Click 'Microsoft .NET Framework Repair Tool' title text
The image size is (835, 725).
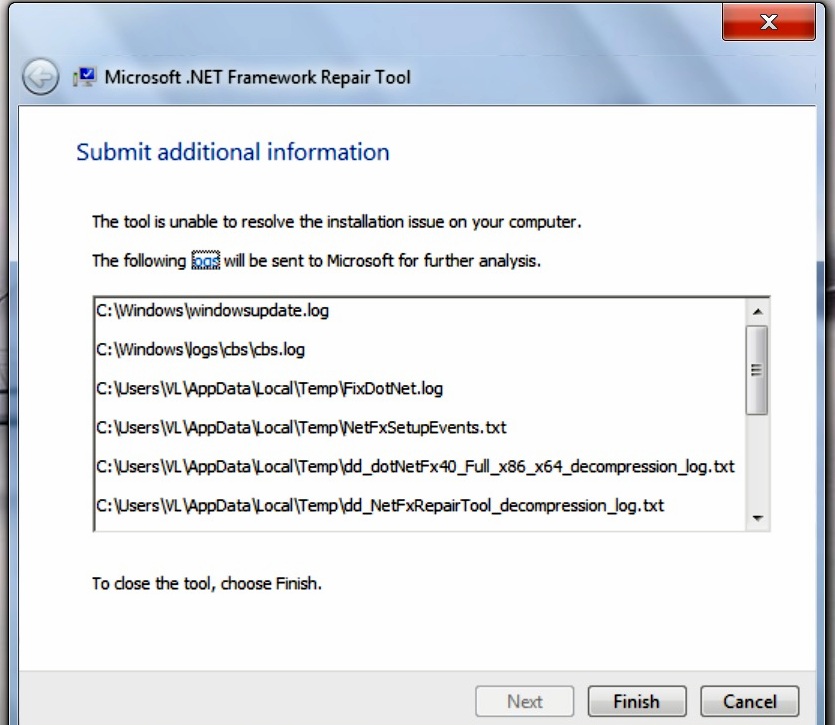258,77
